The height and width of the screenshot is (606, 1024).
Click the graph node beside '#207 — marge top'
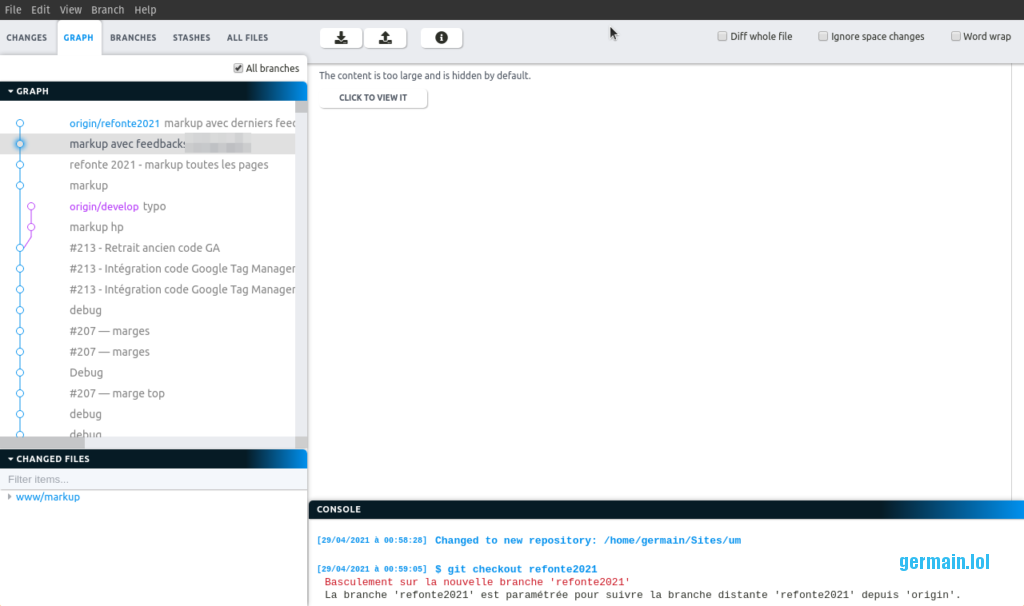tap(20, 394)
